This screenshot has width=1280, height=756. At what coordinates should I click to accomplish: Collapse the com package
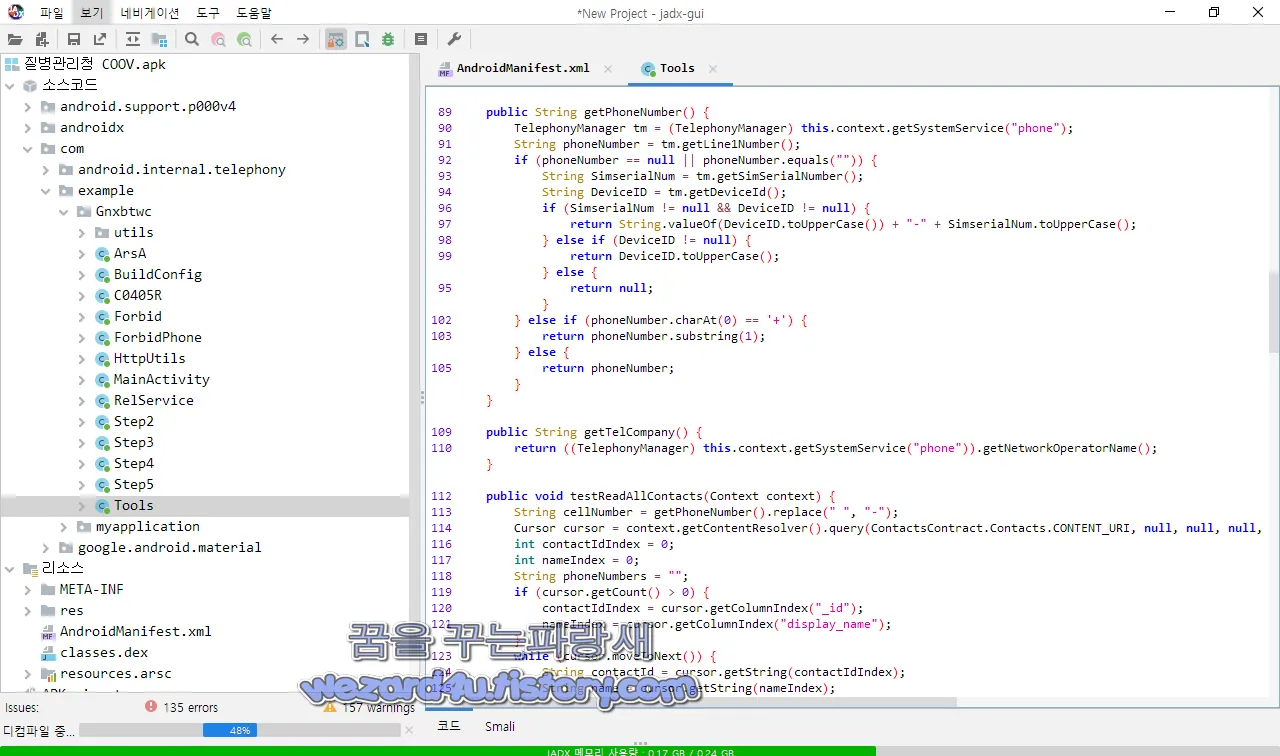pyautogui.click(x=28, y=148)
